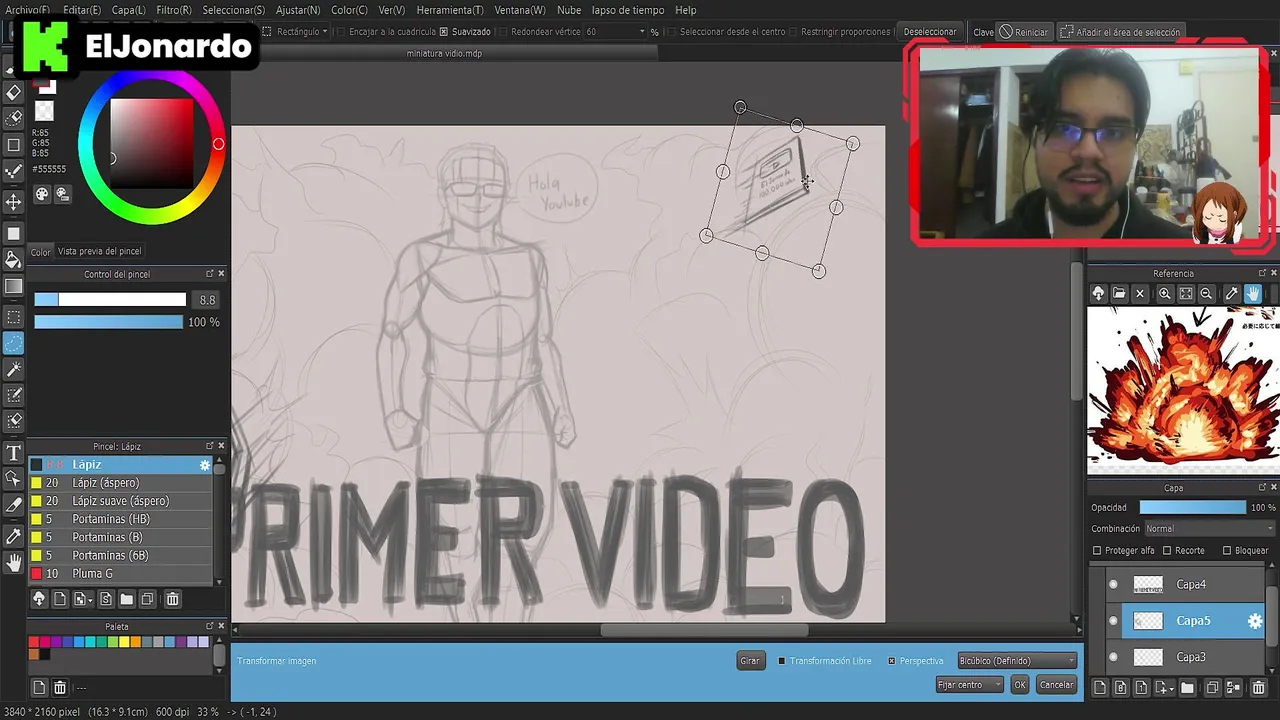Toggle visibility of Capa3 layer
Image resolution: width=1280 pixels, height=720 pixels.
pyautogui.click(x=1113, y=657)
